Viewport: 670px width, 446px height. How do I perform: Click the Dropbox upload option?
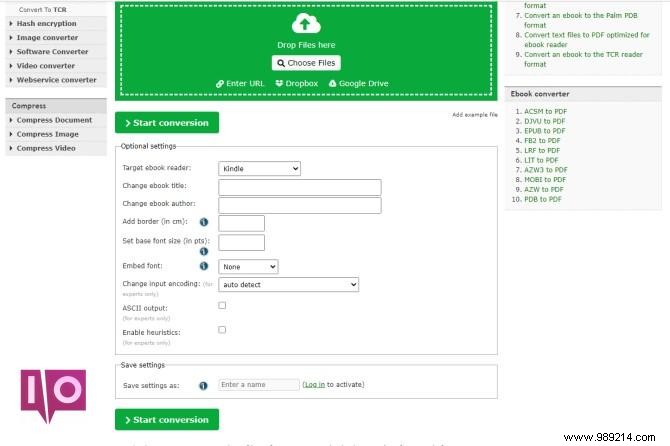tap(296, 84)
